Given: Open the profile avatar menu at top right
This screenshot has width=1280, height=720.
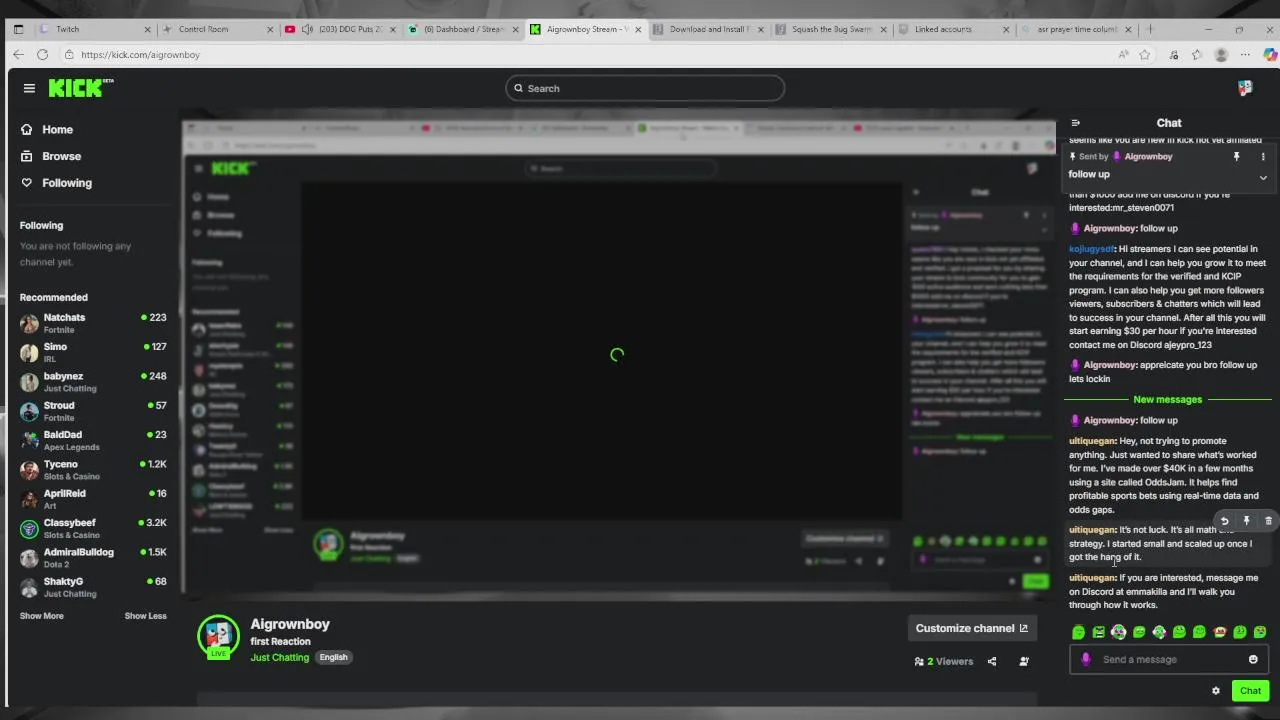Looking at the screenshot, I should pos(1245,88).
